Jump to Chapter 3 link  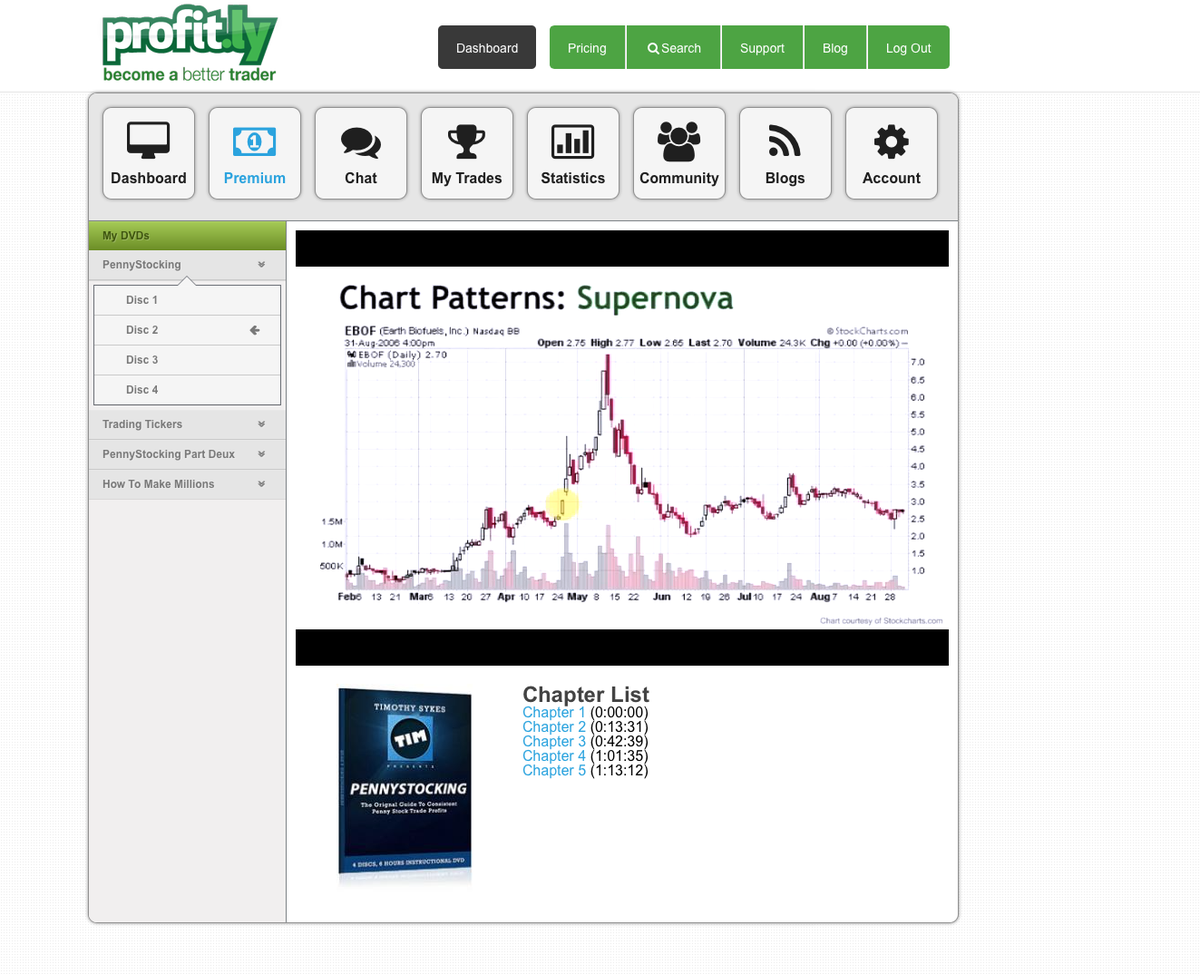pos(554,742)
